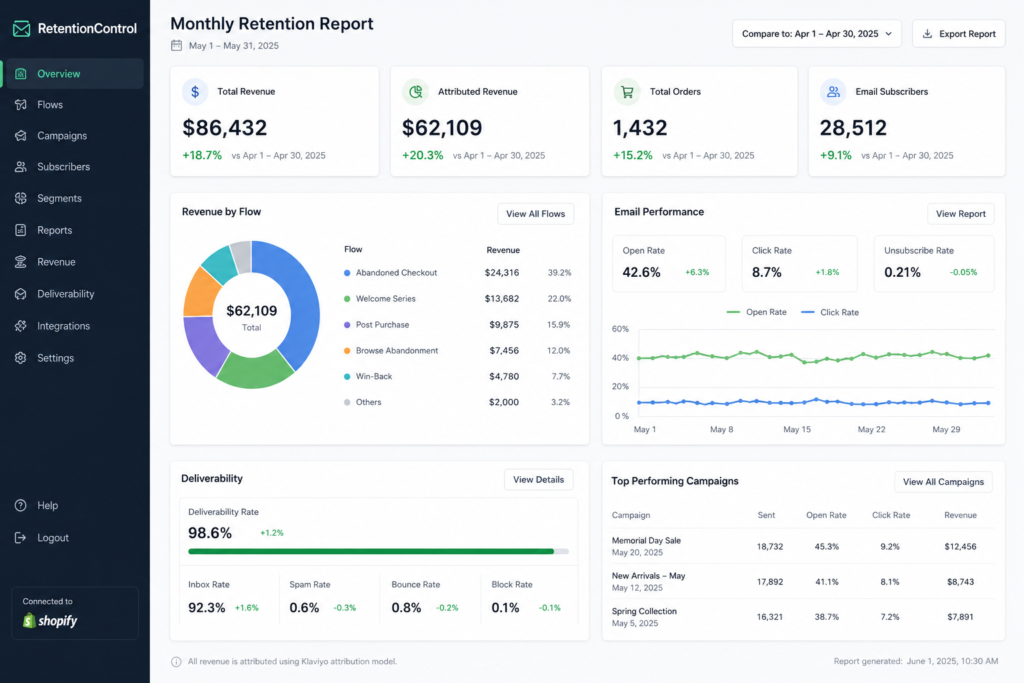Click the Overview sidebar icon
Image resolution: width=1024 pixels, height=683 pixels.
[21, 74]
